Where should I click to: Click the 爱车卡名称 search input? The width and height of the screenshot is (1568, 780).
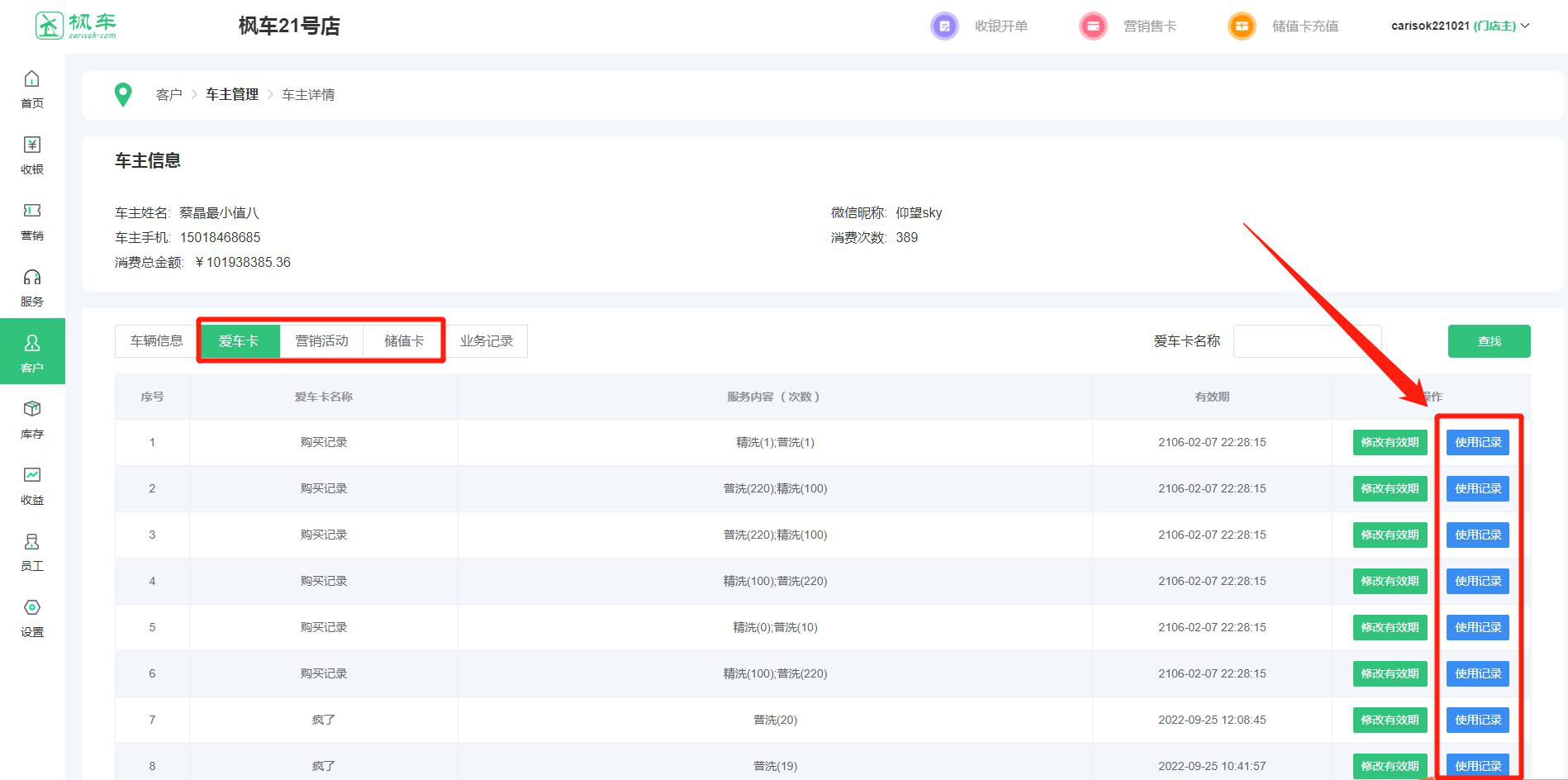(1307, 341)
